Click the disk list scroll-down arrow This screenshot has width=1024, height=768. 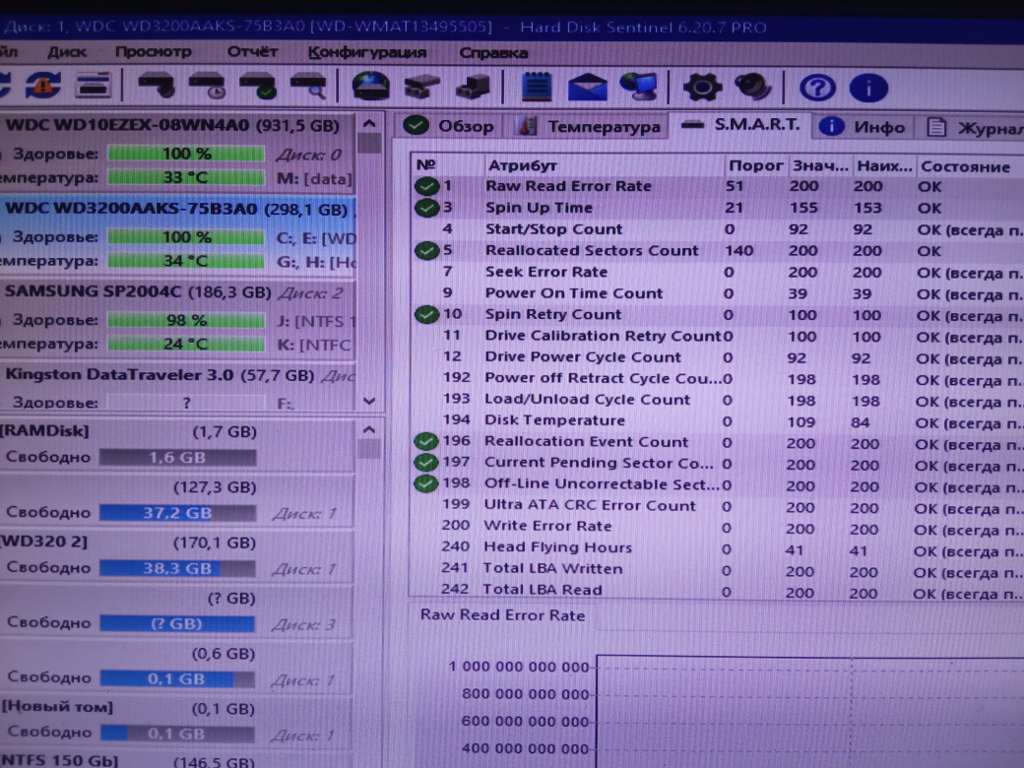coord(369,401)
